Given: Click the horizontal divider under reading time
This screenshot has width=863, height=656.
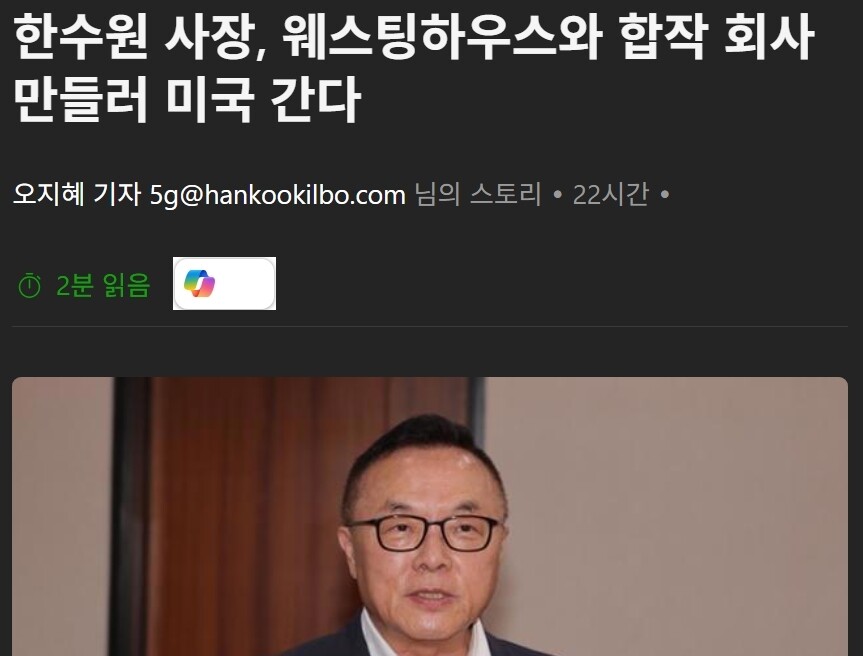Looking at the screenshot, I should pyautogui.click(x=430, y=326).
